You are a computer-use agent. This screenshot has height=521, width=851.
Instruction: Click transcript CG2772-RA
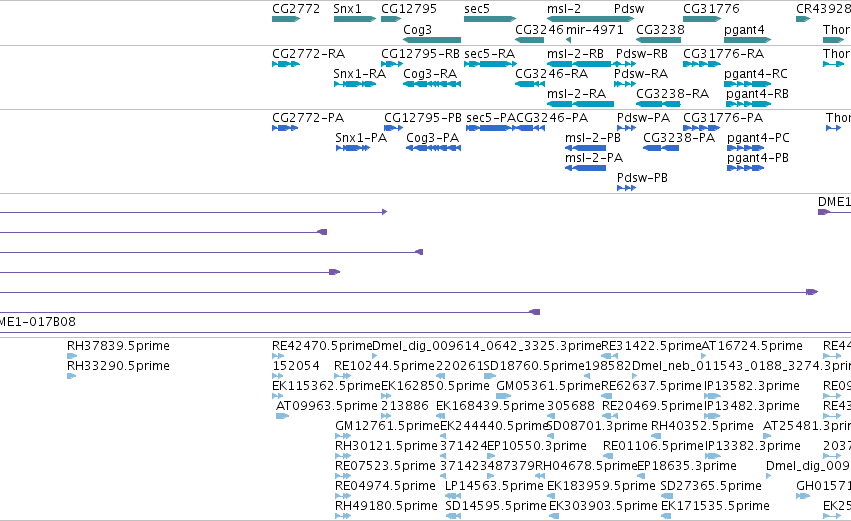click(x=286, y=64)
